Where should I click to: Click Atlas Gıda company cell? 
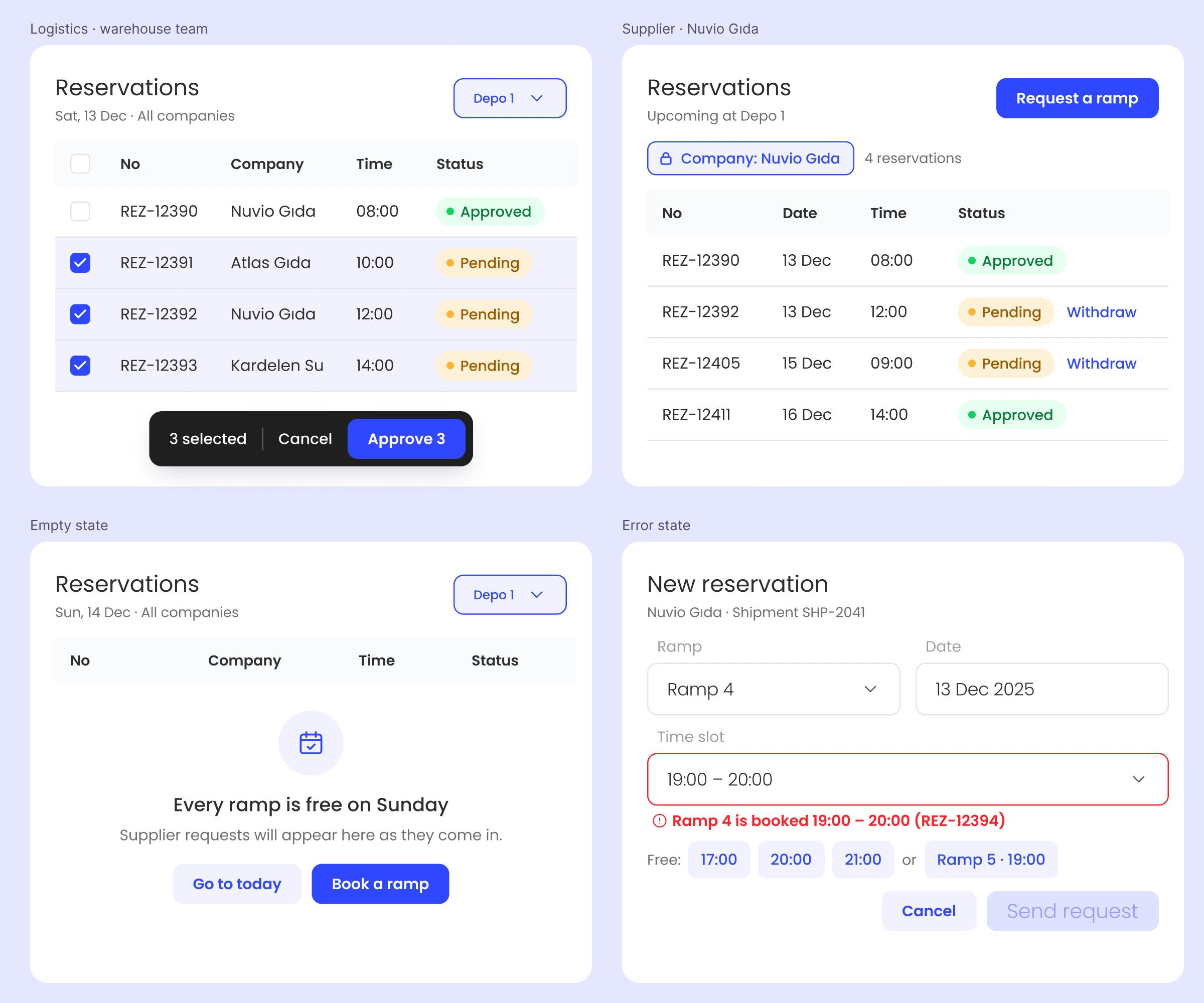click(270, 262)
